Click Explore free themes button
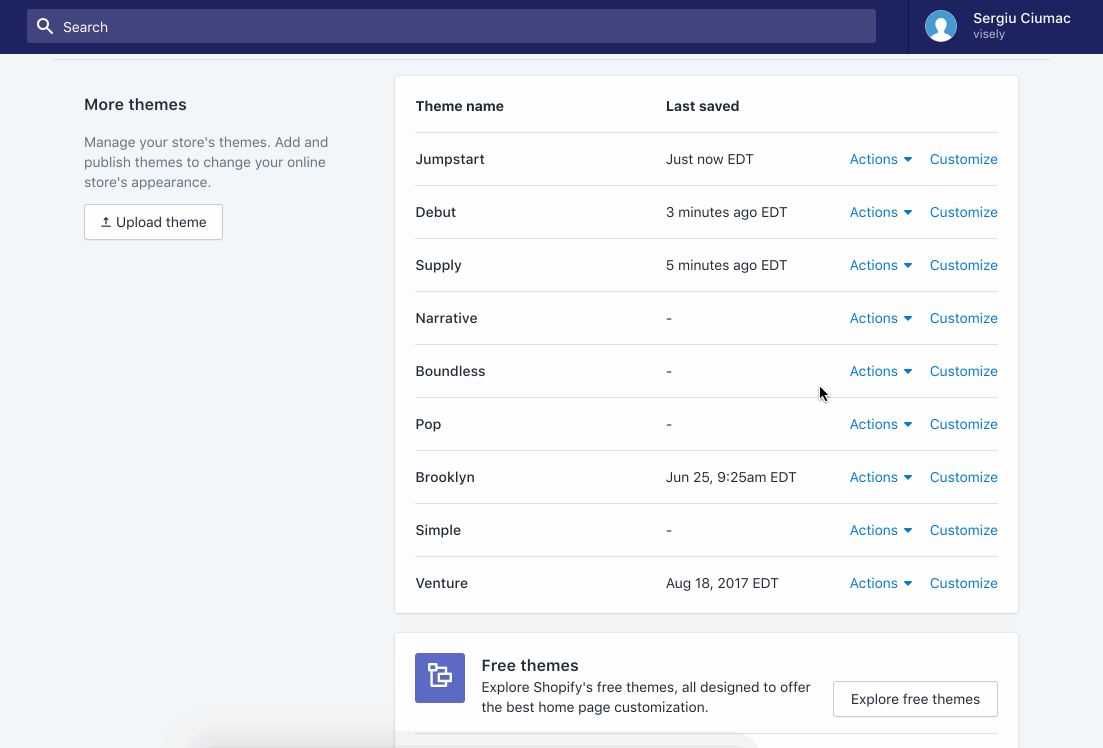 pos(915,699)
